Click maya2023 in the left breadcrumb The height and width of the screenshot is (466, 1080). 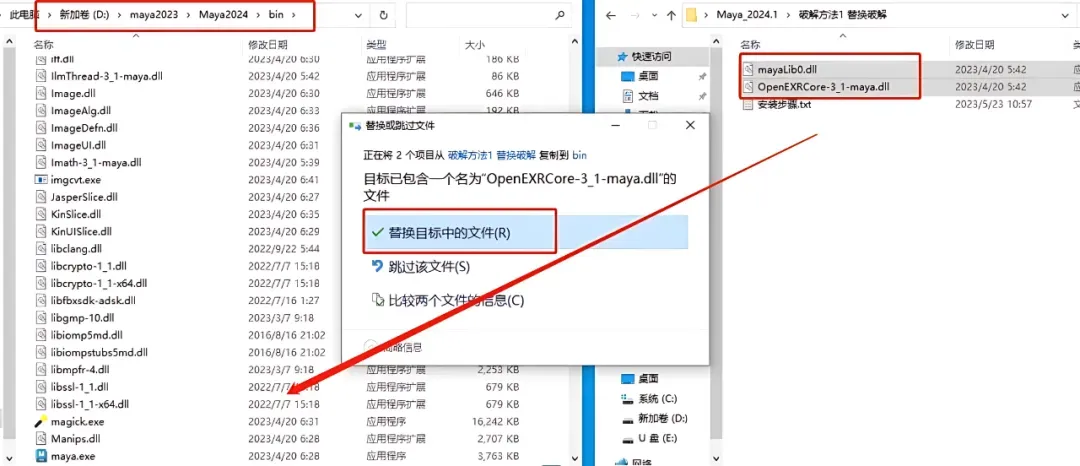point(152,15)
